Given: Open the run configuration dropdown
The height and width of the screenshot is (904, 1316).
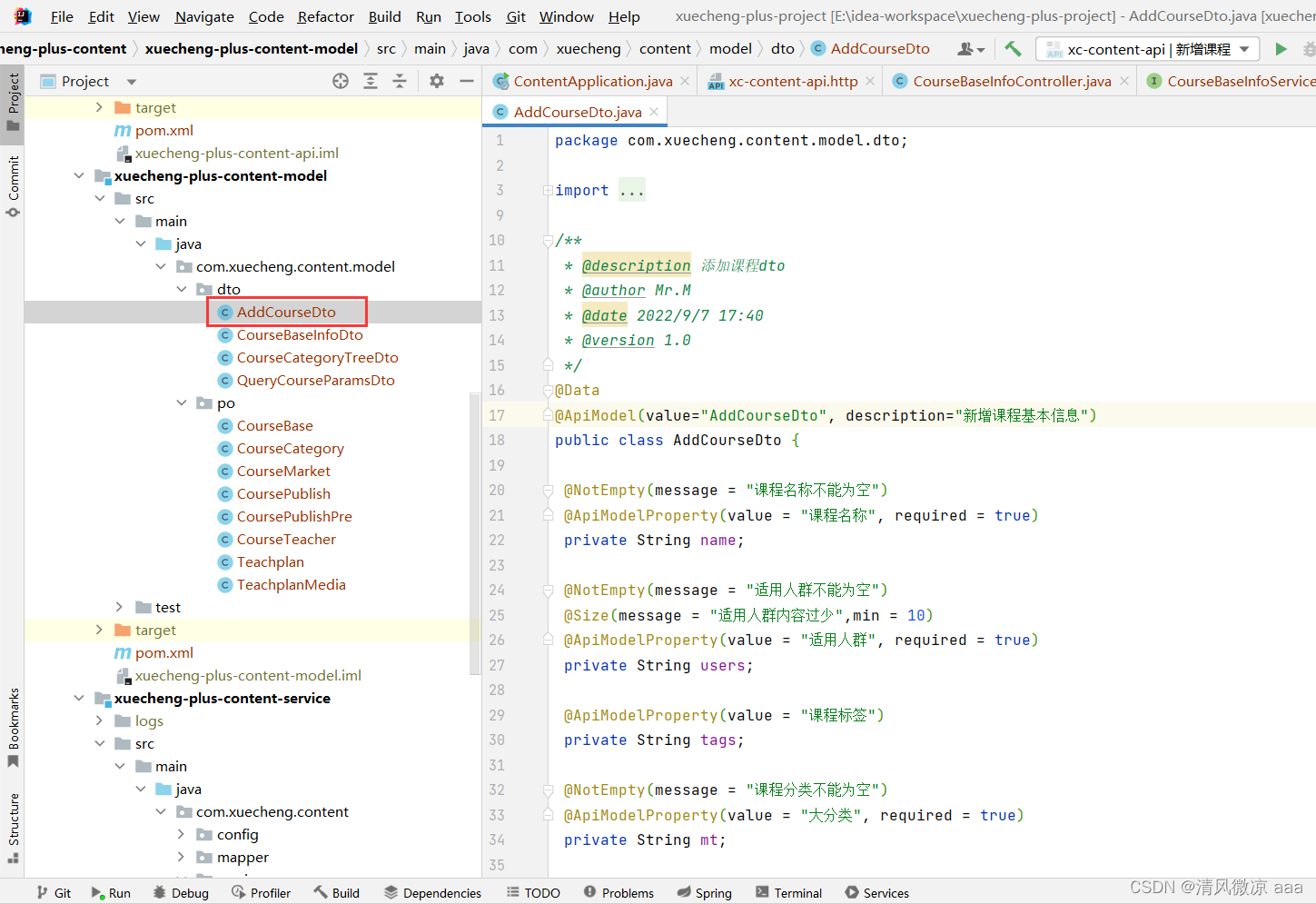Looking at the screenshot, I should click(1148, 49).
